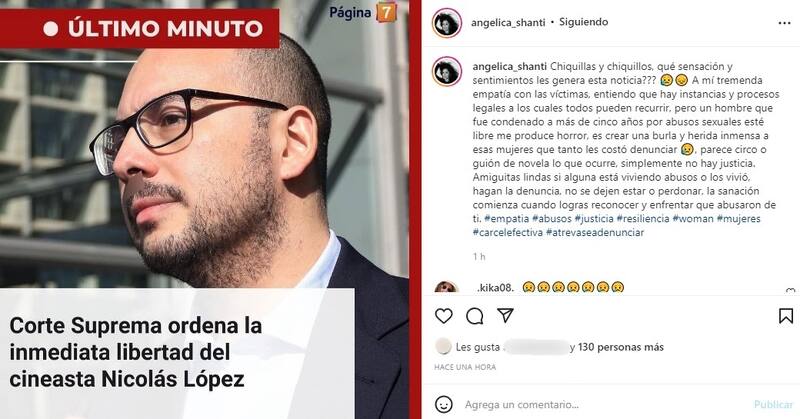Share the post with the paper plane icon
800x419 pixels.
(505, 315)
